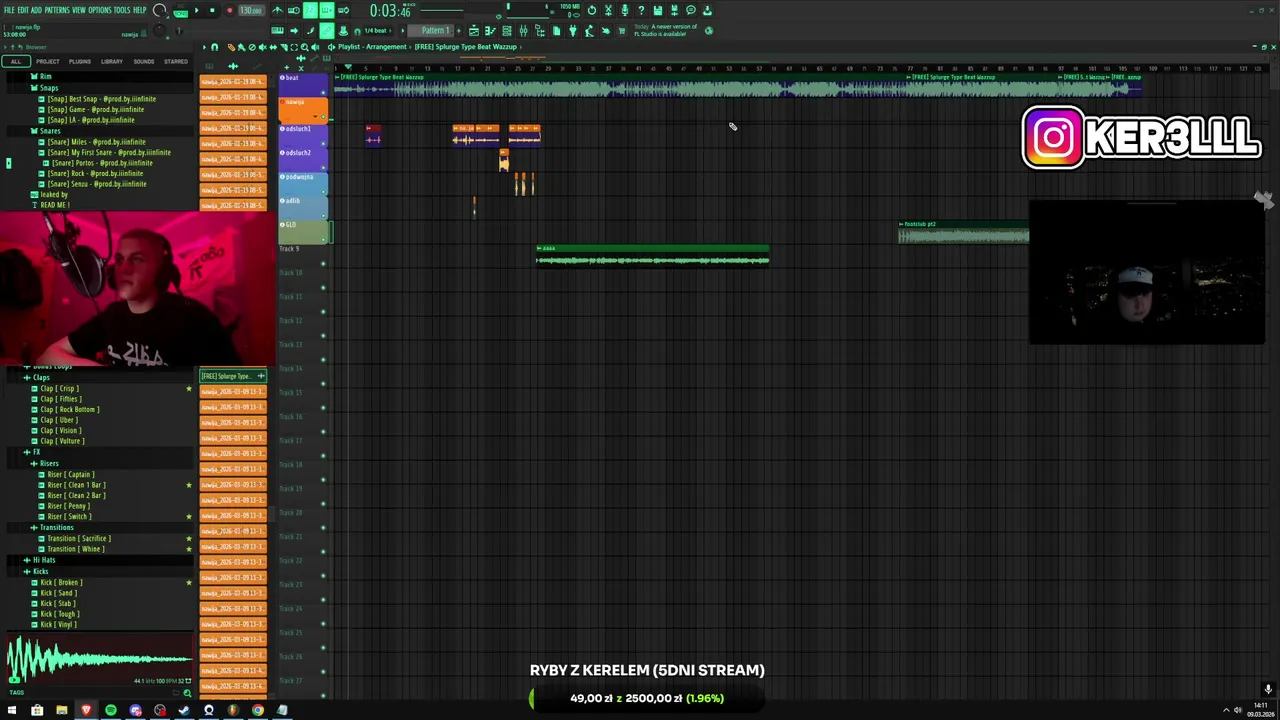Screen dimensions: 1280x720
Task: Open the TOOLS menu
Action: [122, 10]
